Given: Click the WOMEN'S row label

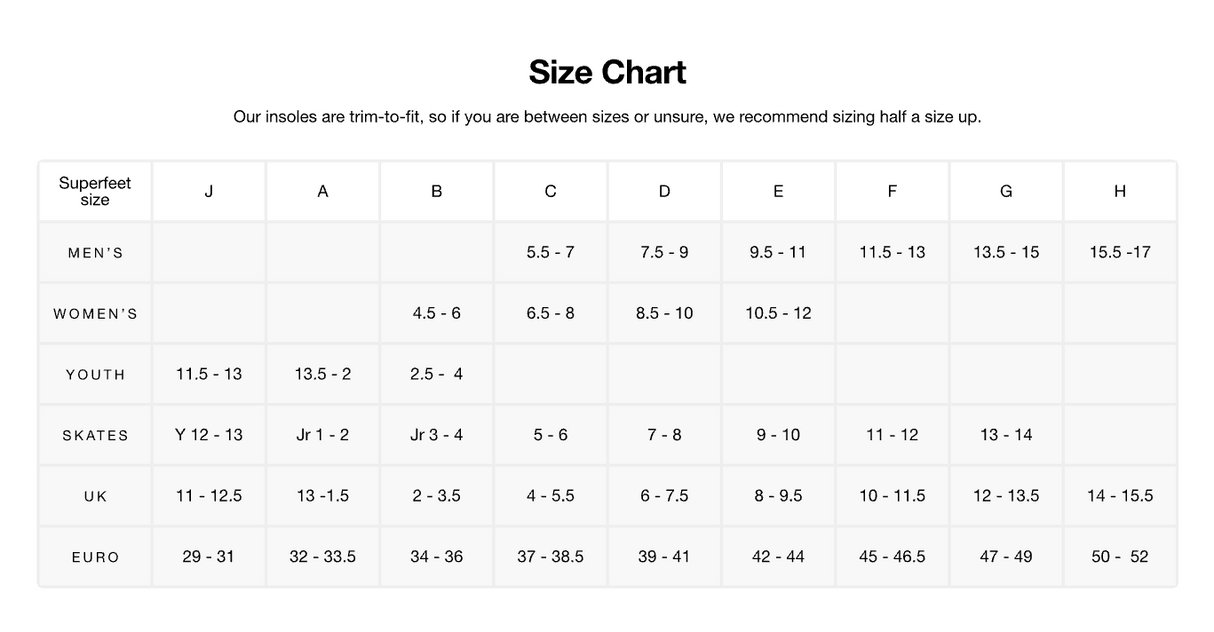Looking at the screenshot, I should coord(95,314).
